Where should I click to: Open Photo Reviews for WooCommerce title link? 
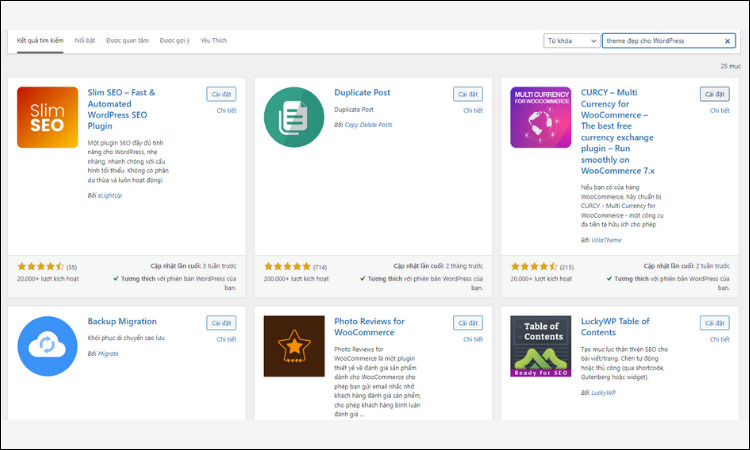pyautogui.click(x=369, y=327)
